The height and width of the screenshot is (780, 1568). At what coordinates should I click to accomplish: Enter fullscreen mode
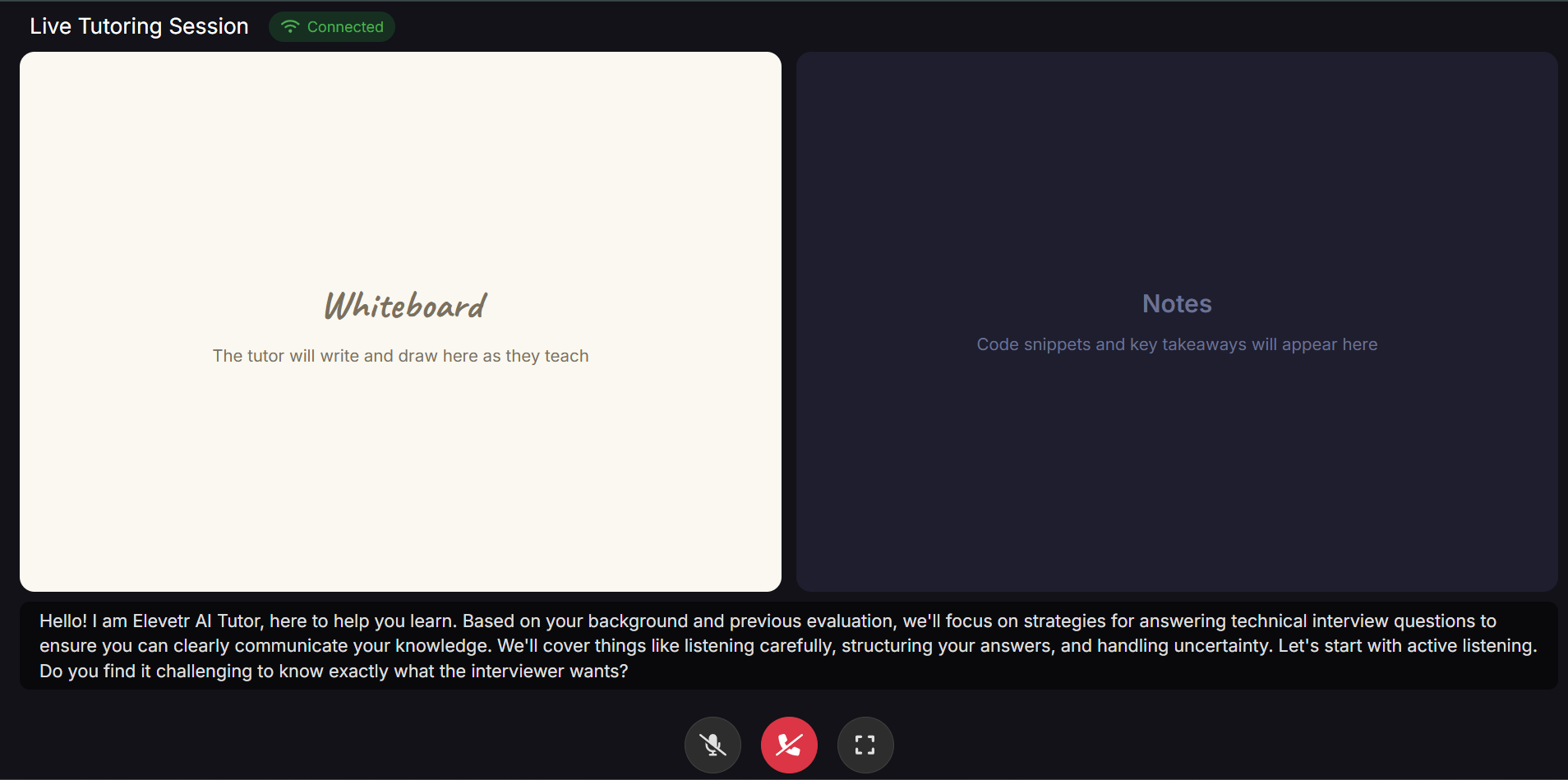coord(865,745)
